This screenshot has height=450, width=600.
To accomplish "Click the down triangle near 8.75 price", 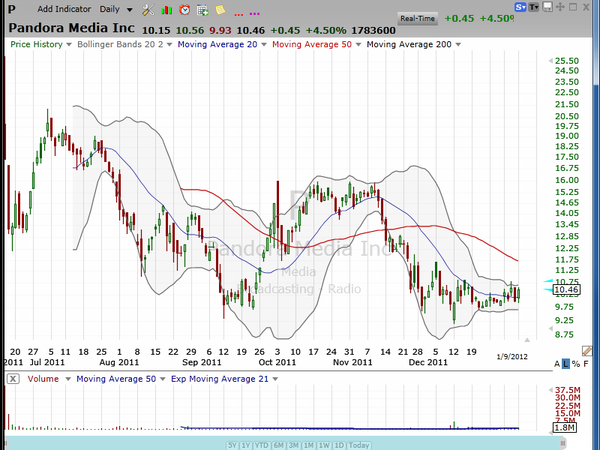I will pyautogui.click(x=551, y=328).
